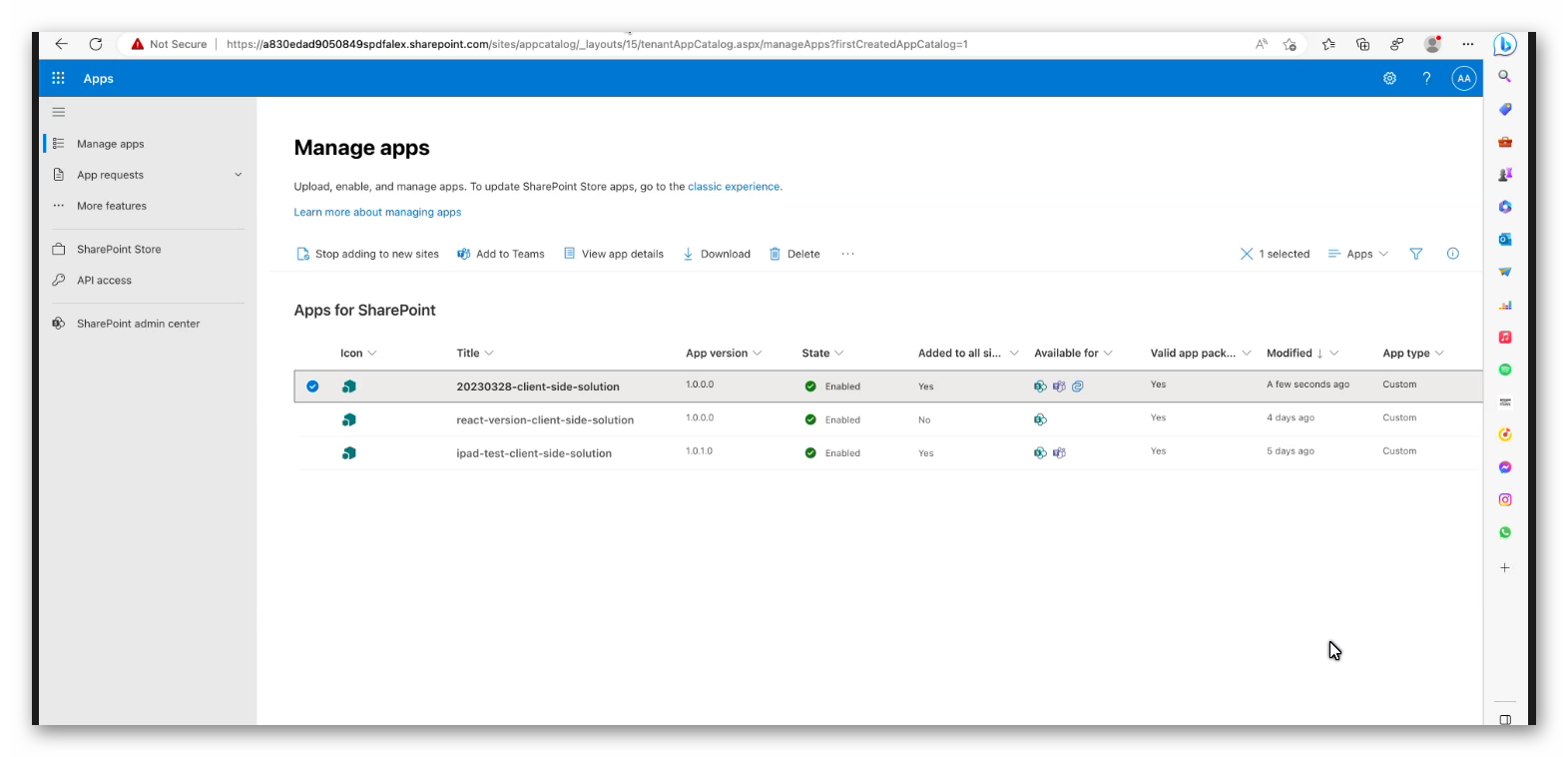Collapse the navigation hamburger menu
Viewport: 1568px width, 757px height.
pyautogui.click(x=59, y=112)
